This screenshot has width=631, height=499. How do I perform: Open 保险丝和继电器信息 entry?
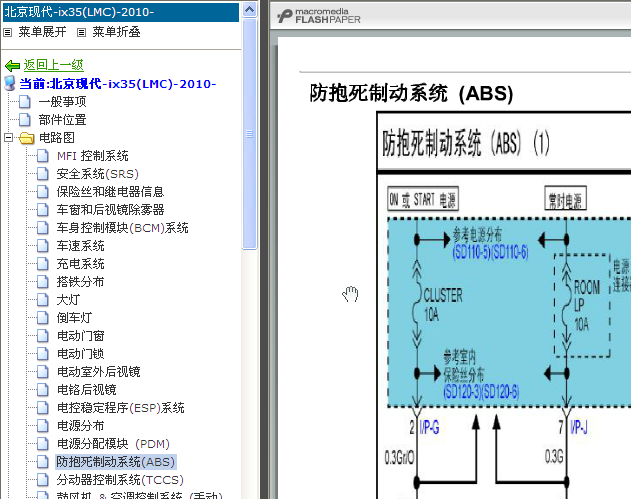(110, 192)
